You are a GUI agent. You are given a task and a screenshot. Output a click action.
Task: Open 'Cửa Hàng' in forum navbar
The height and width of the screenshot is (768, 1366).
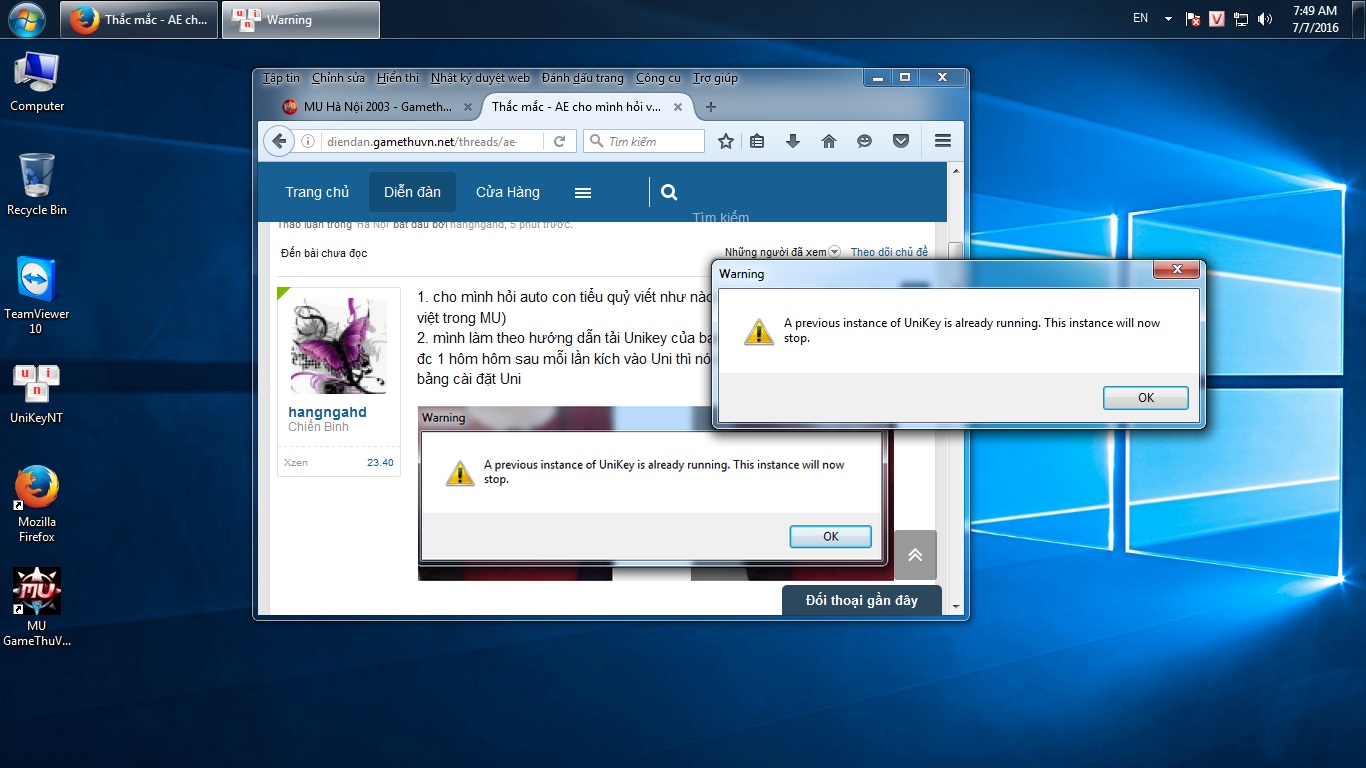pos(508,192)
